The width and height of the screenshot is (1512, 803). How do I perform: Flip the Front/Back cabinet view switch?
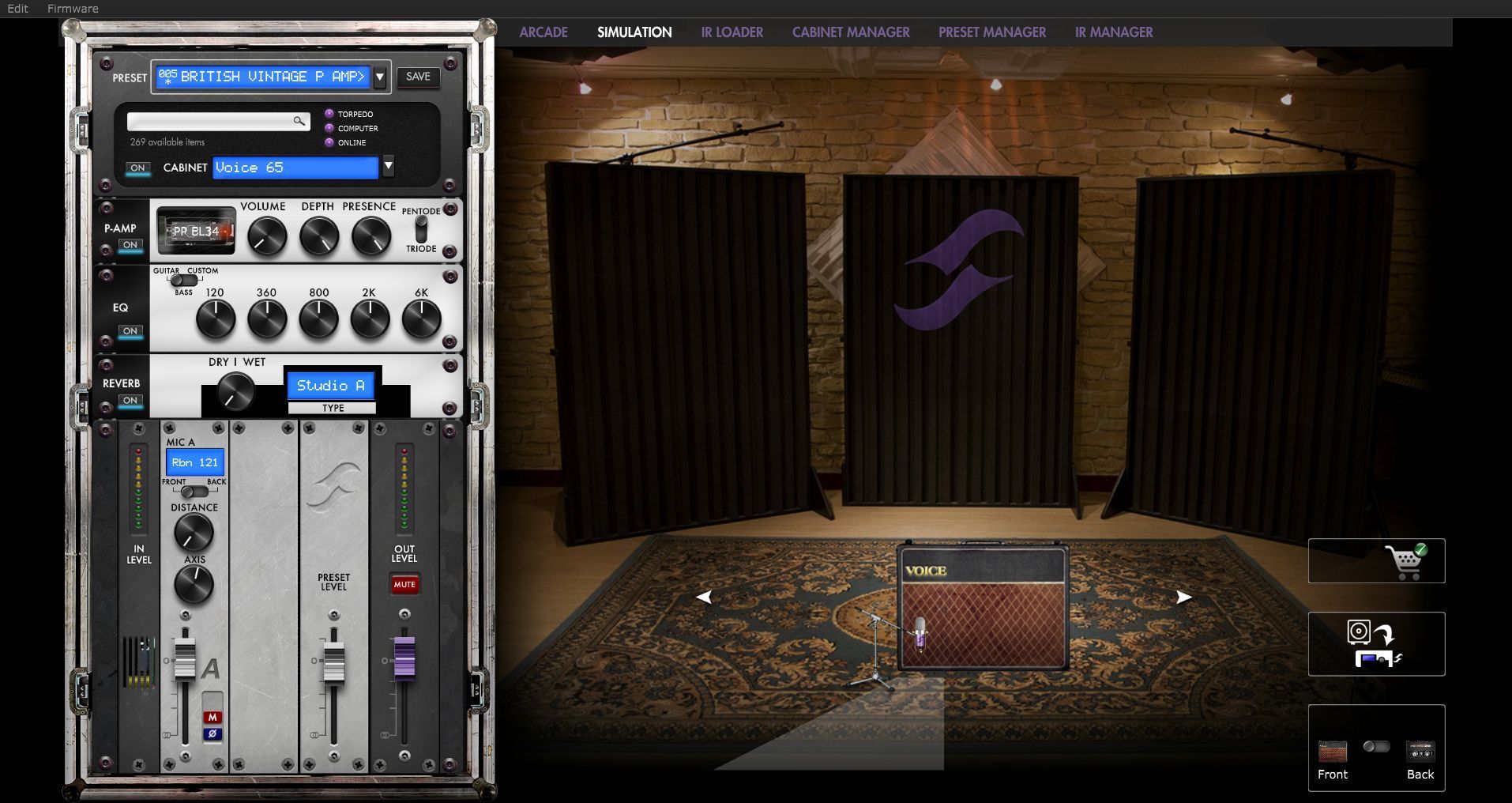click(1376, 747)
